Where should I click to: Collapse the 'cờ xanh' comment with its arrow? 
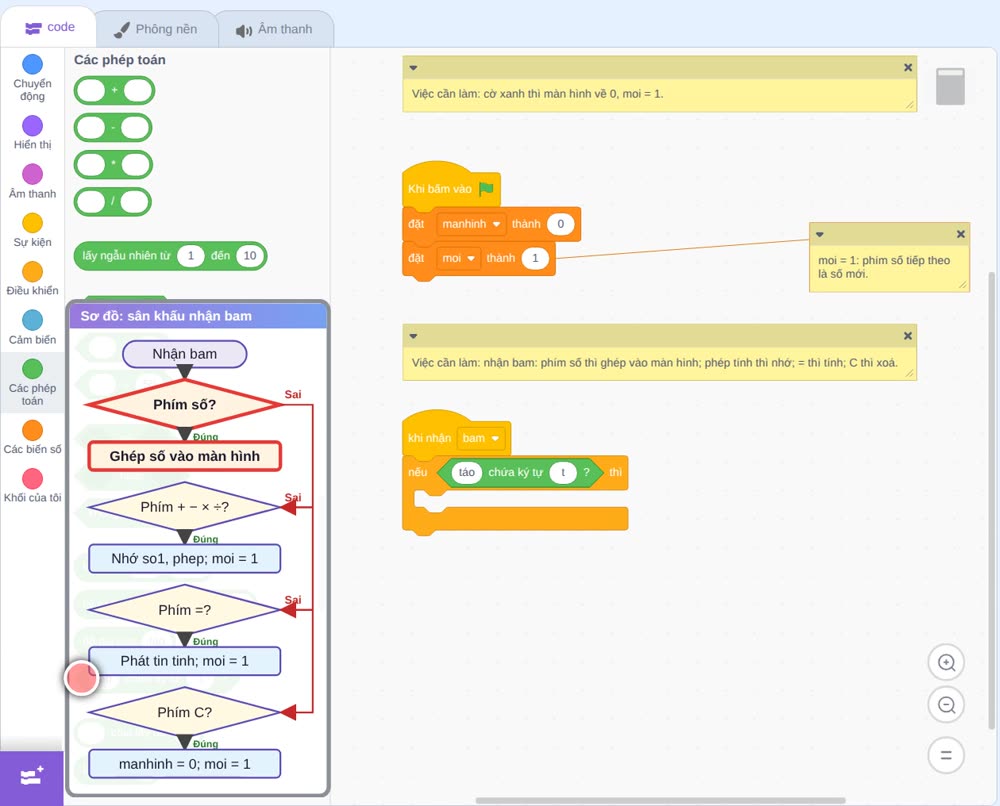tap(413, 68)
